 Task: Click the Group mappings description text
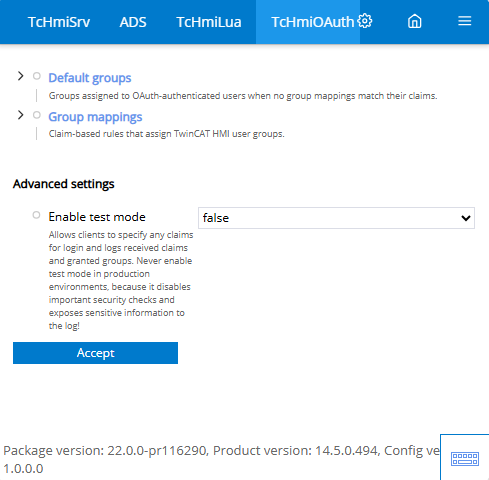pyautogui.click(x=166, y=134)
